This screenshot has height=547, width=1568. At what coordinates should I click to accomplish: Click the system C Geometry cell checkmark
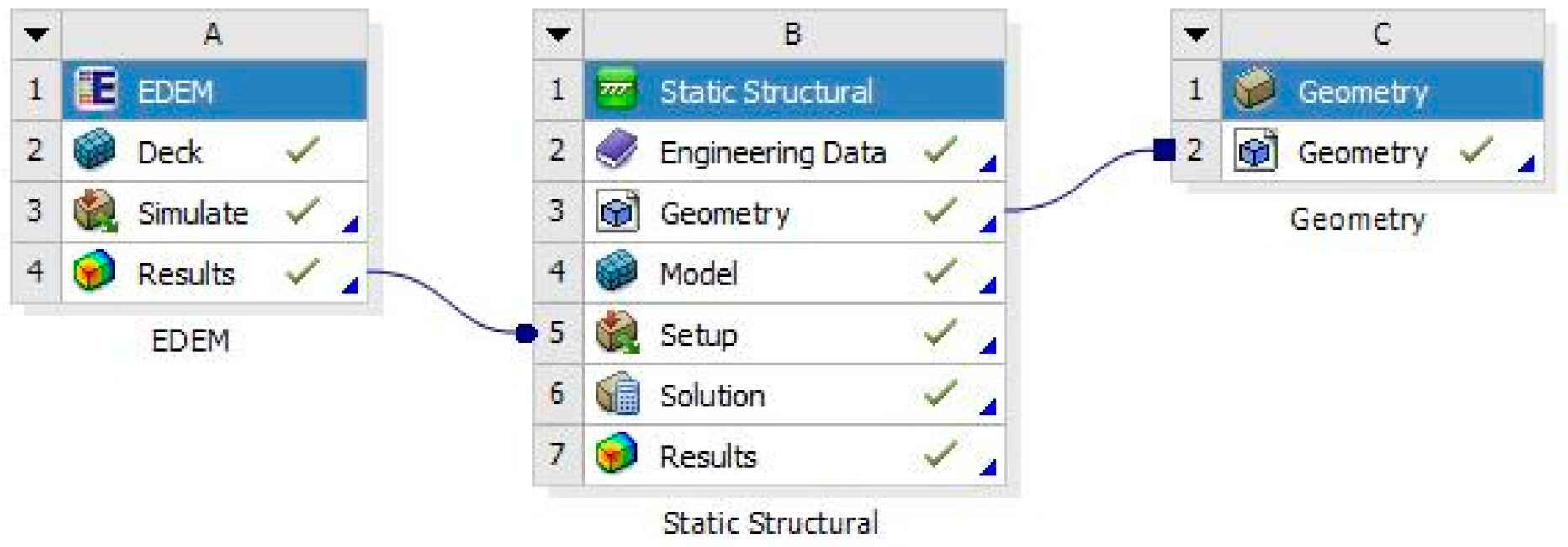[x=1476, y=151]
